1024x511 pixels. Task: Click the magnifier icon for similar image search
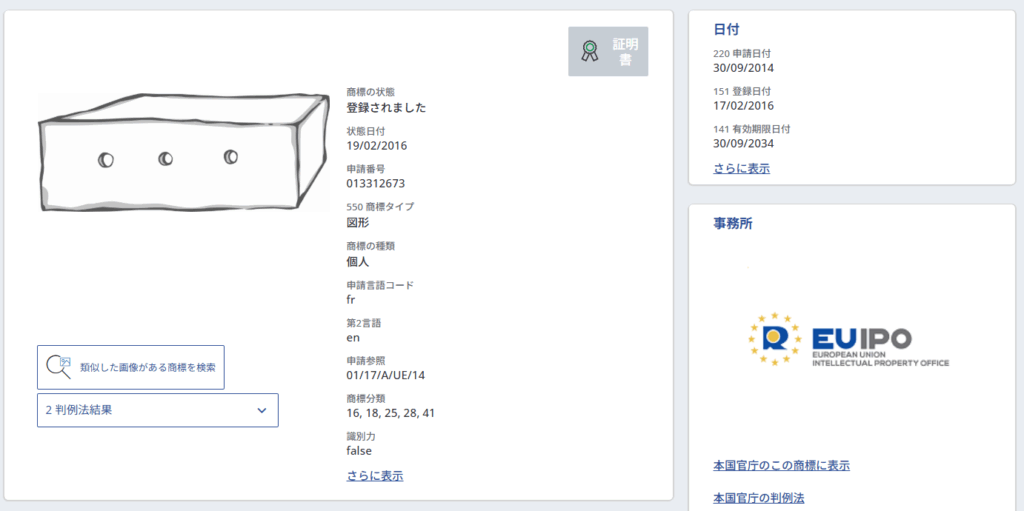59,367
